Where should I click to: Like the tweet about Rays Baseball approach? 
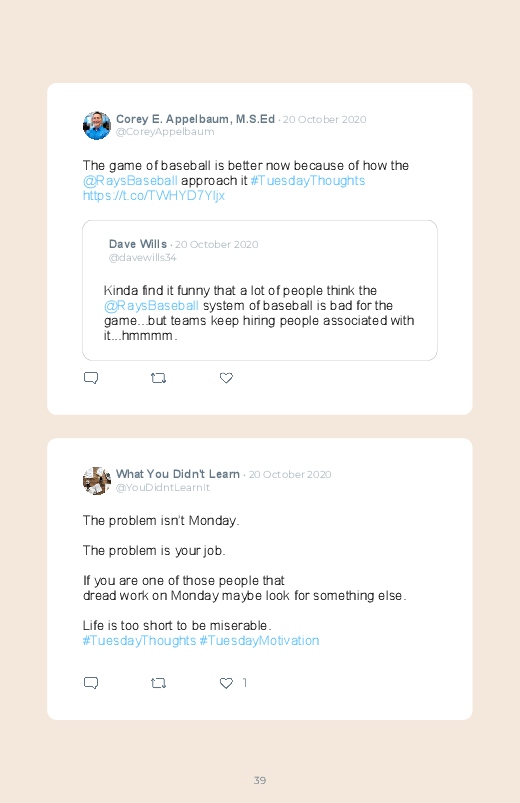tap(226, 378)
